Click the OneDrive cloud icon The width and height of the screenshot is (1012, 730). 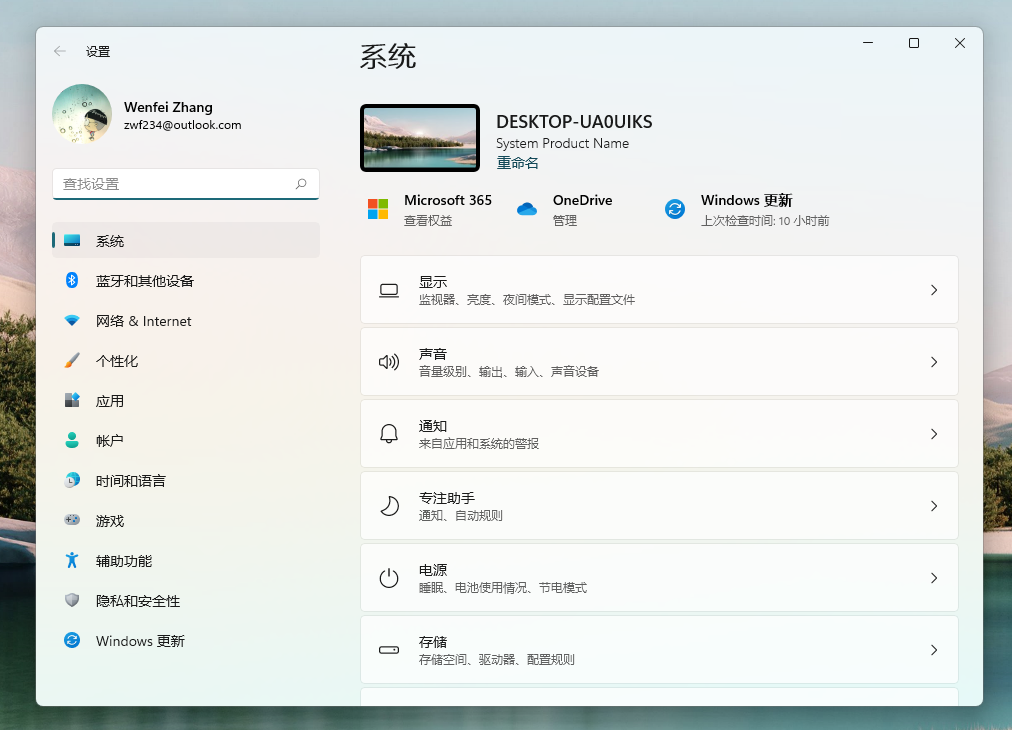coord(527,209)
